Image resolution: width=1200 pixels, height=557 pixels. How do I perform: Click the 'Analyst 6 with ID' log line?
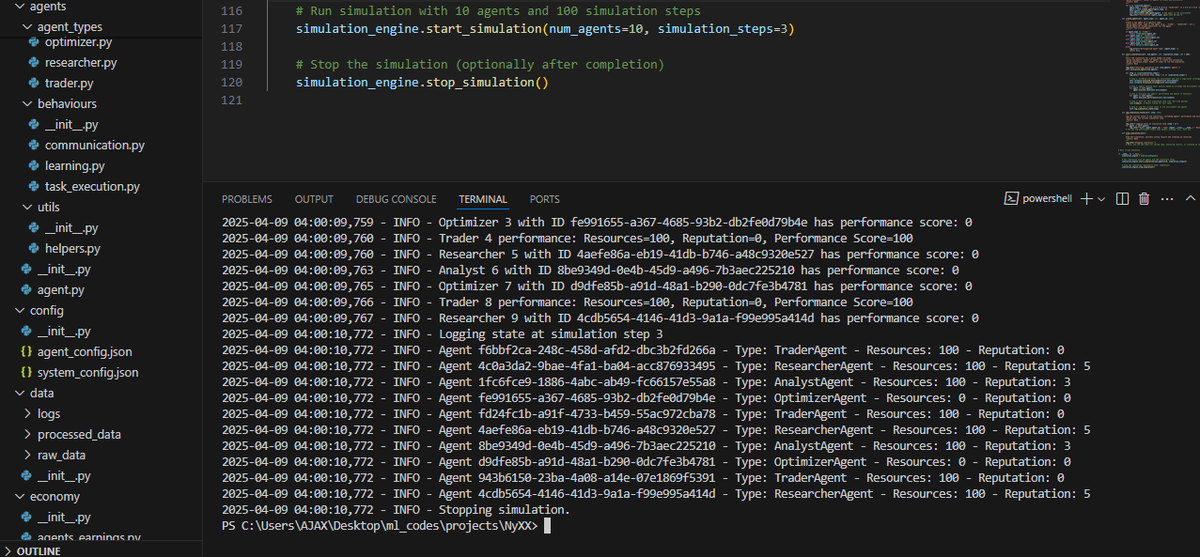(590, 270)
